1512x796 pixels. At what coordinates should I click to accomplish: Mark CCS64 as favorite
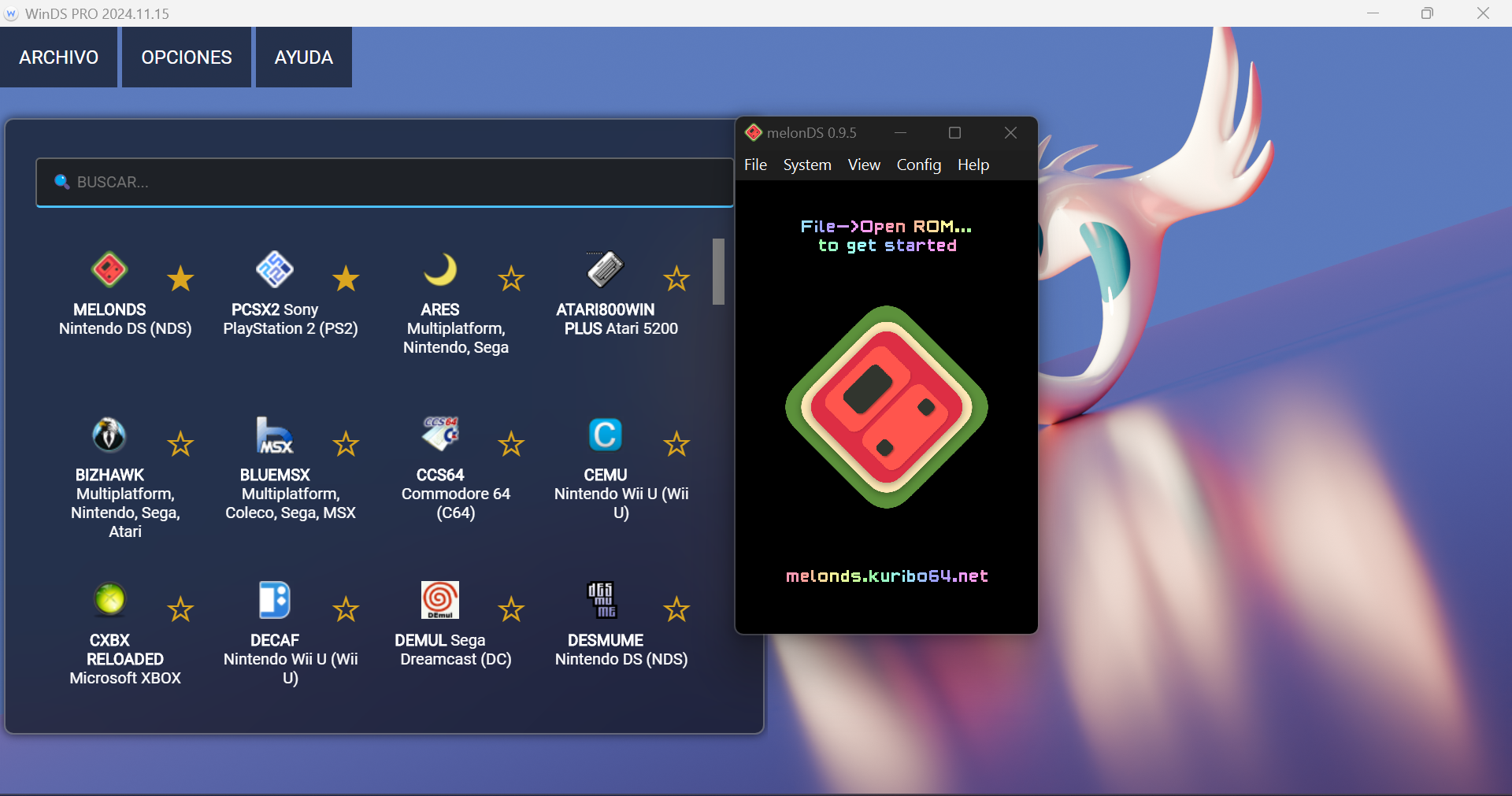point(511,444)
